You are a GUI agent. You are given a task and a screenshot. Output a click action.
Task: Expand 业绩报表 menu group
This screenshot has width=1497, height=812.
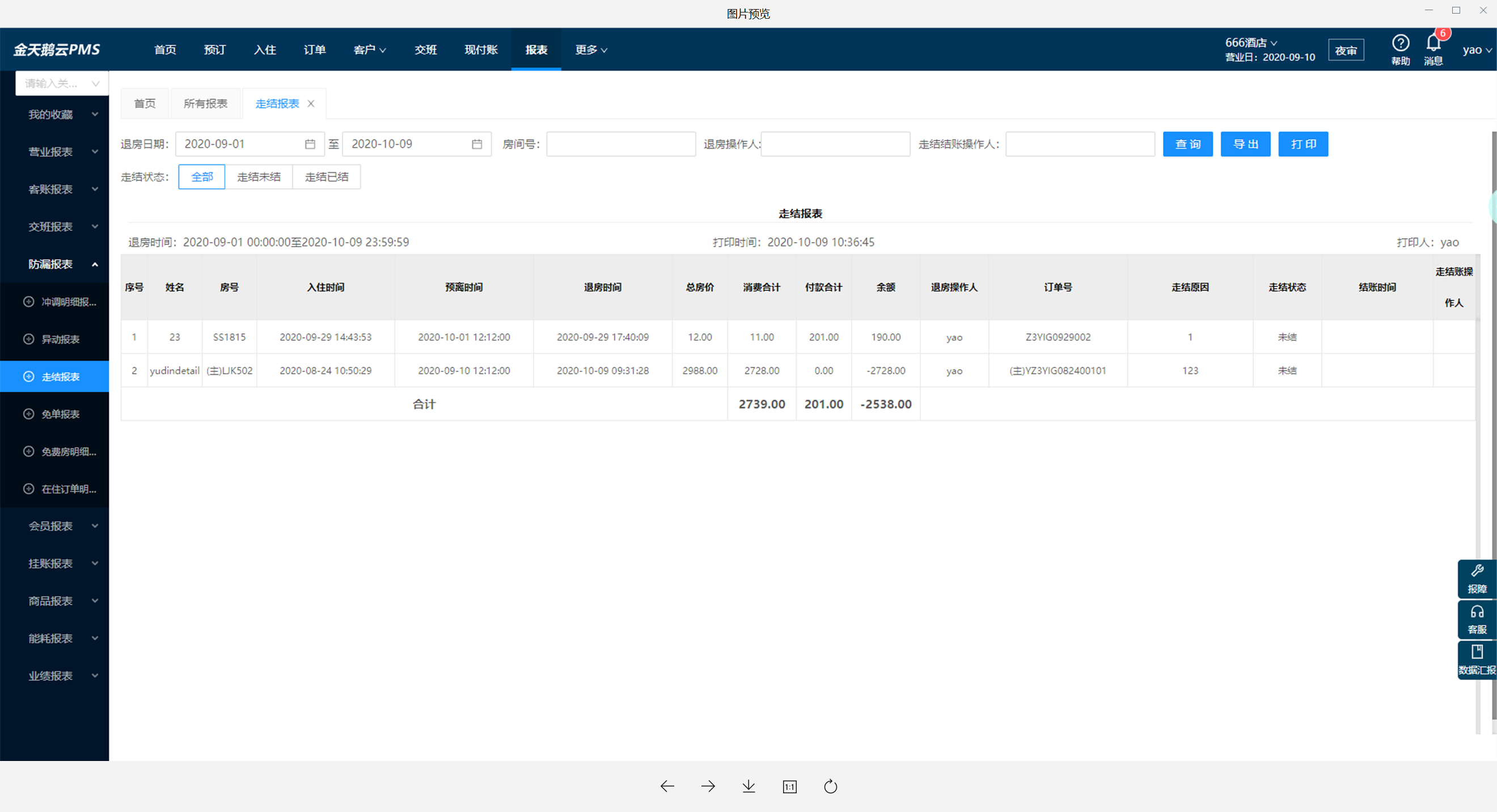click(x=54, y=676)
